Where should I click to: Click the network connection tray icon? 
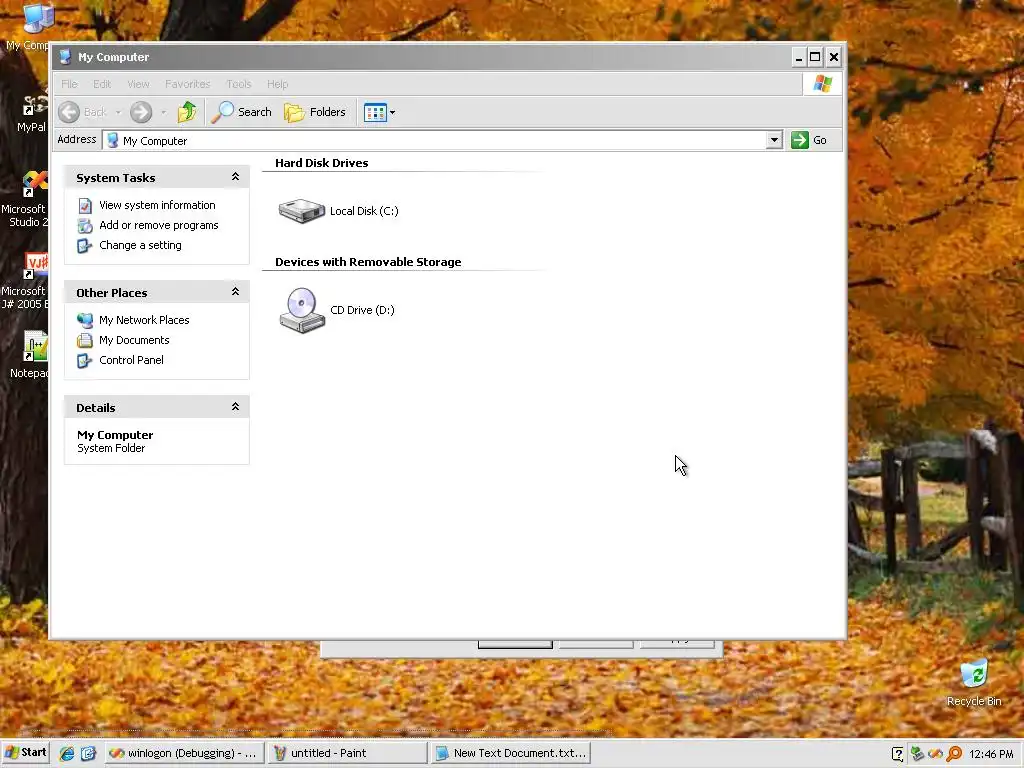pos(917,754)
